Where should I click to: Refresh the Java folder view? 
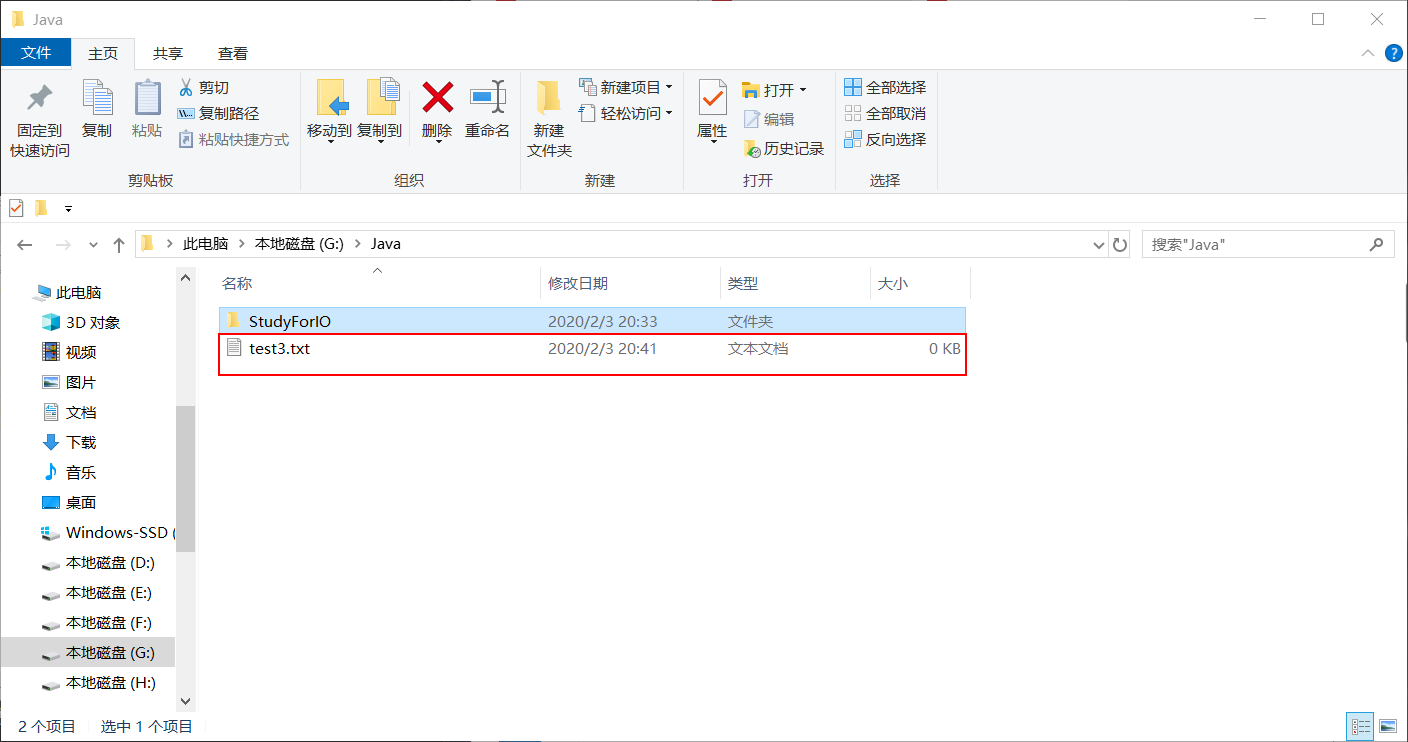click(1120, 244)
